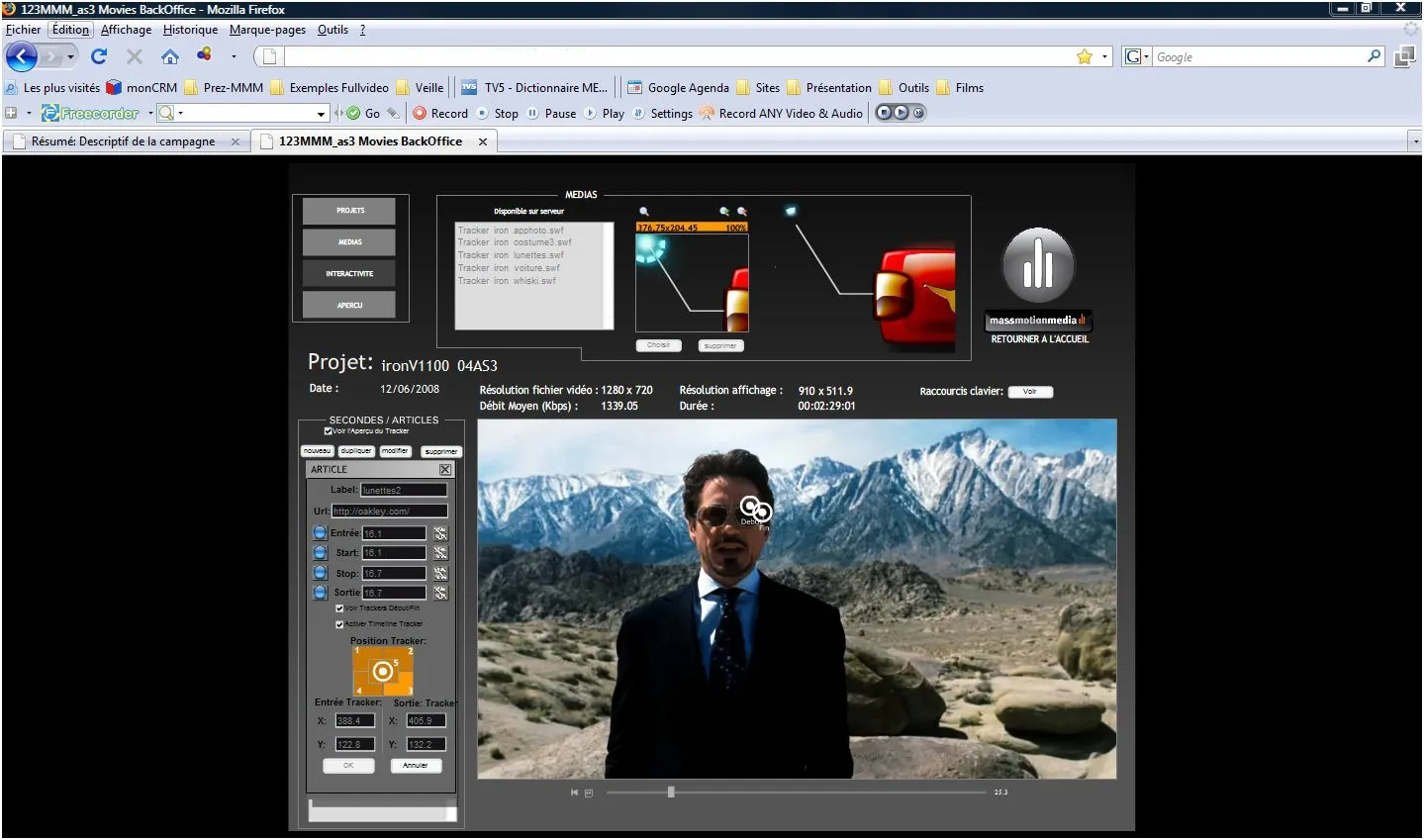The width and height of the screenshot is (1424, 840).
Task: Toggle Voir l'Aperçu du Tracker checkbox
Action: tap(328, 430)
